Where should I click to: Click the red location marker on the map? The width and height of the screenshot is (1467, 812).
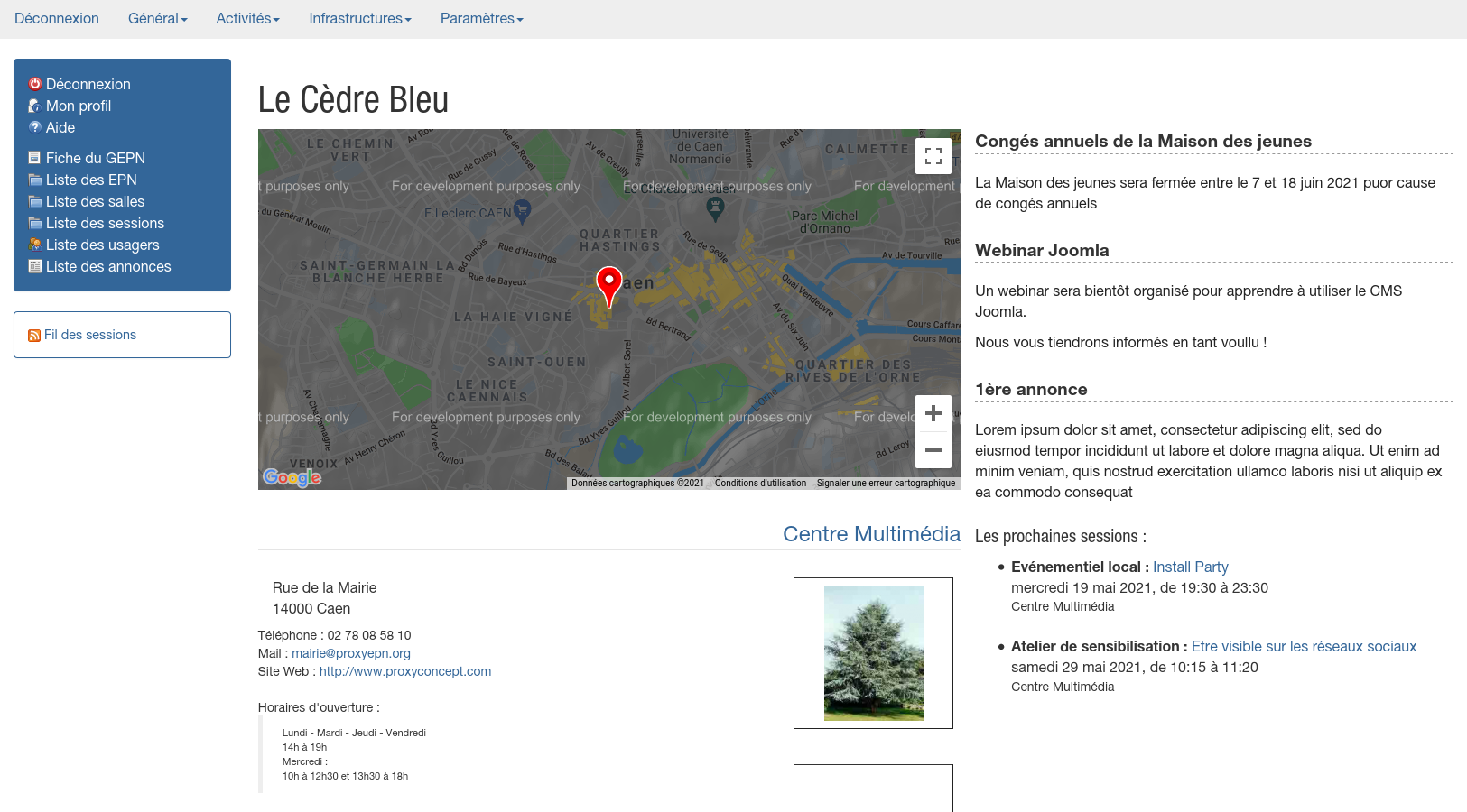609,283
